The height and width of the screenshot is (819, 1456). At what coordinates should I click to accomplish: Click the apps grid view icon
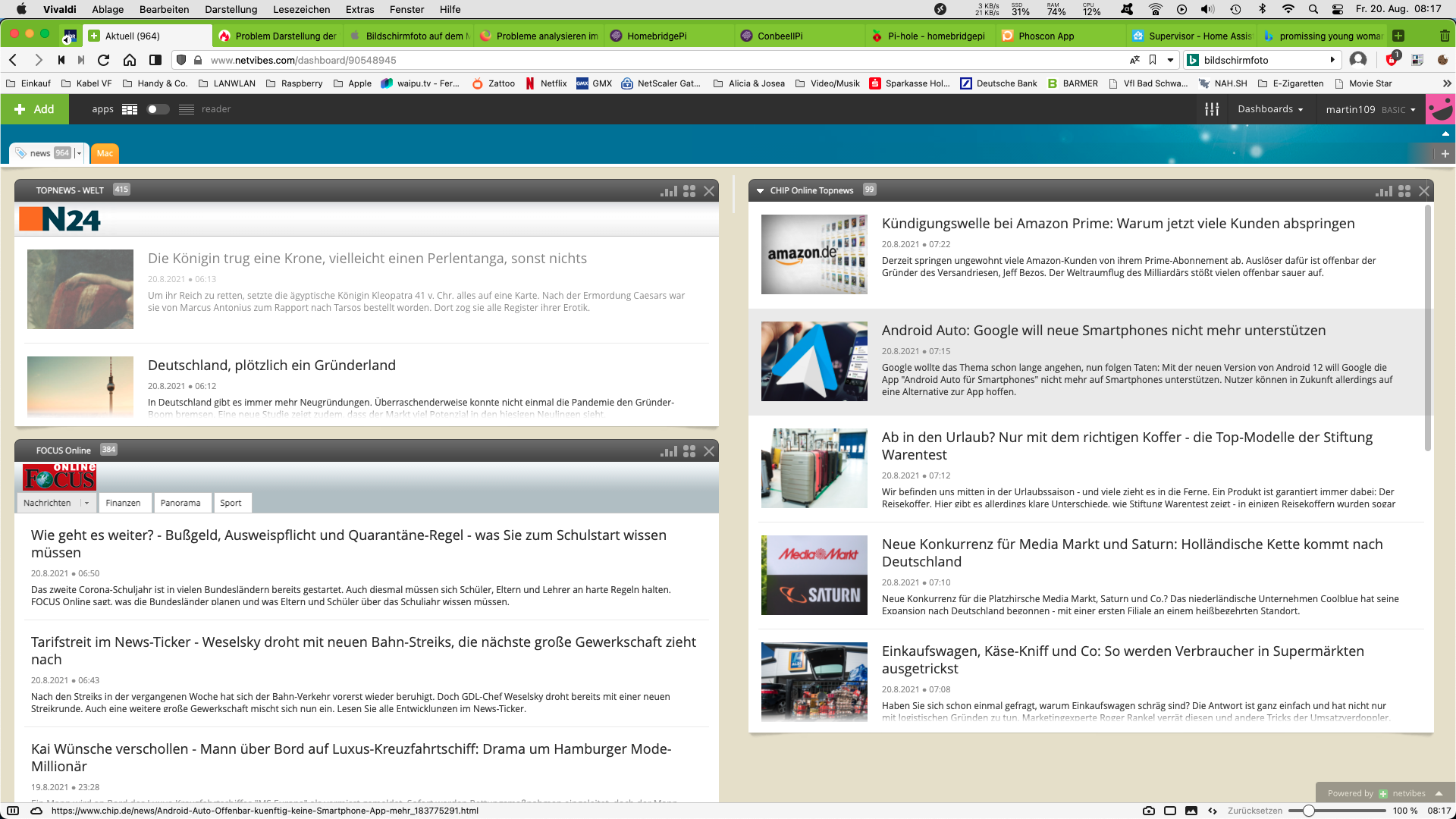point(130,109)
